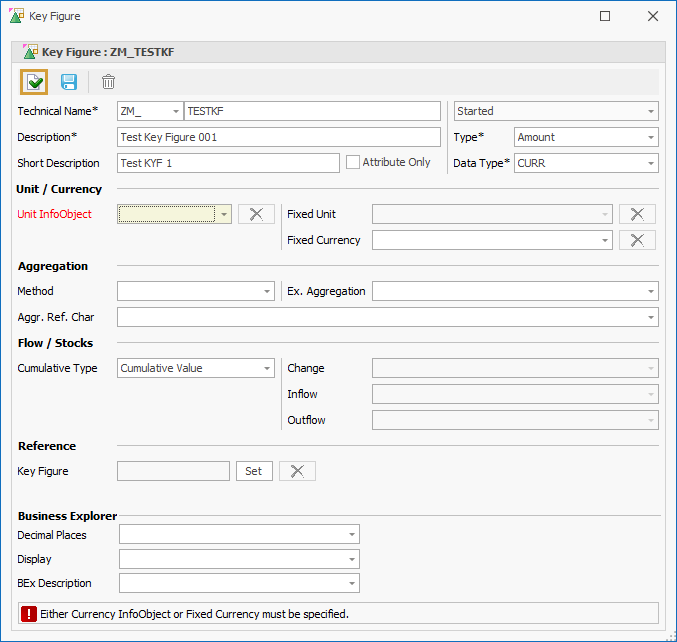The width and height of the screenshot is (677, 642).
Task: Clear the Fixed Unit with X button
Action: pyautogui.click(x=637, y=214)
